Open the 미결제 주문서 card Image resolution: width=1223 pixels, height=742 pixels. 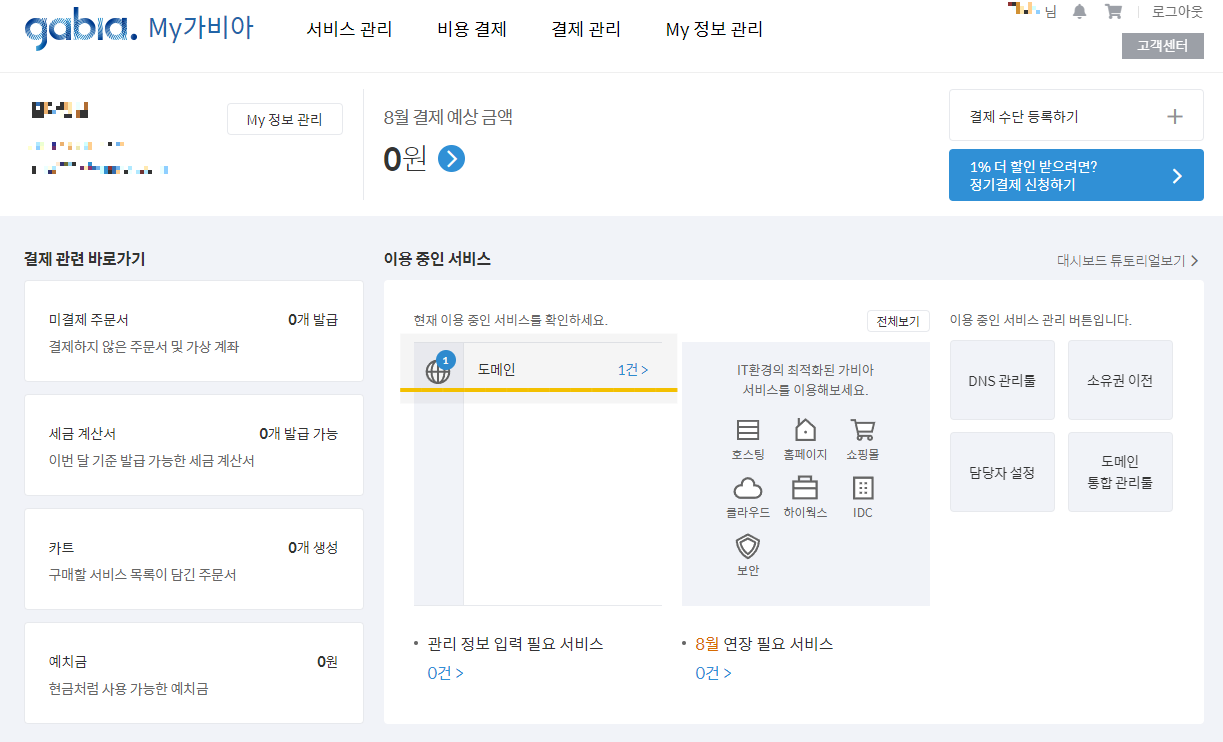pos(194,331)
